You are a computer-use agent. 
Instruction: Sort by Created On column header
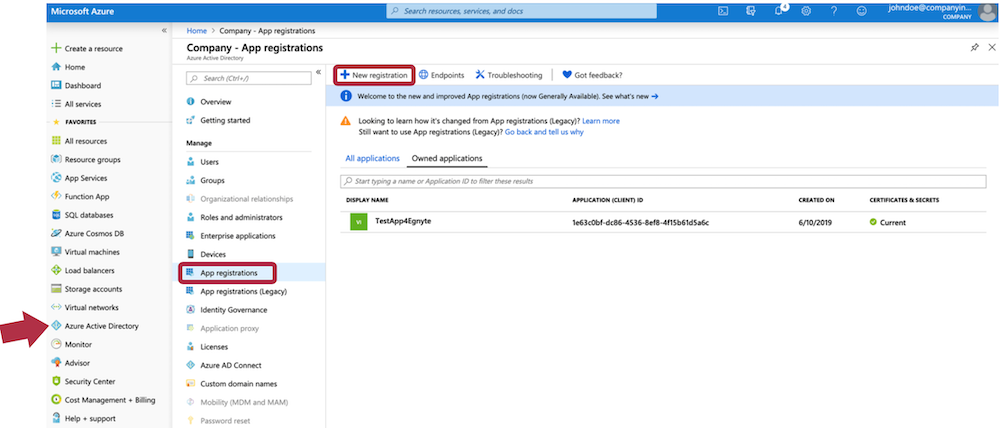[816, 200]
